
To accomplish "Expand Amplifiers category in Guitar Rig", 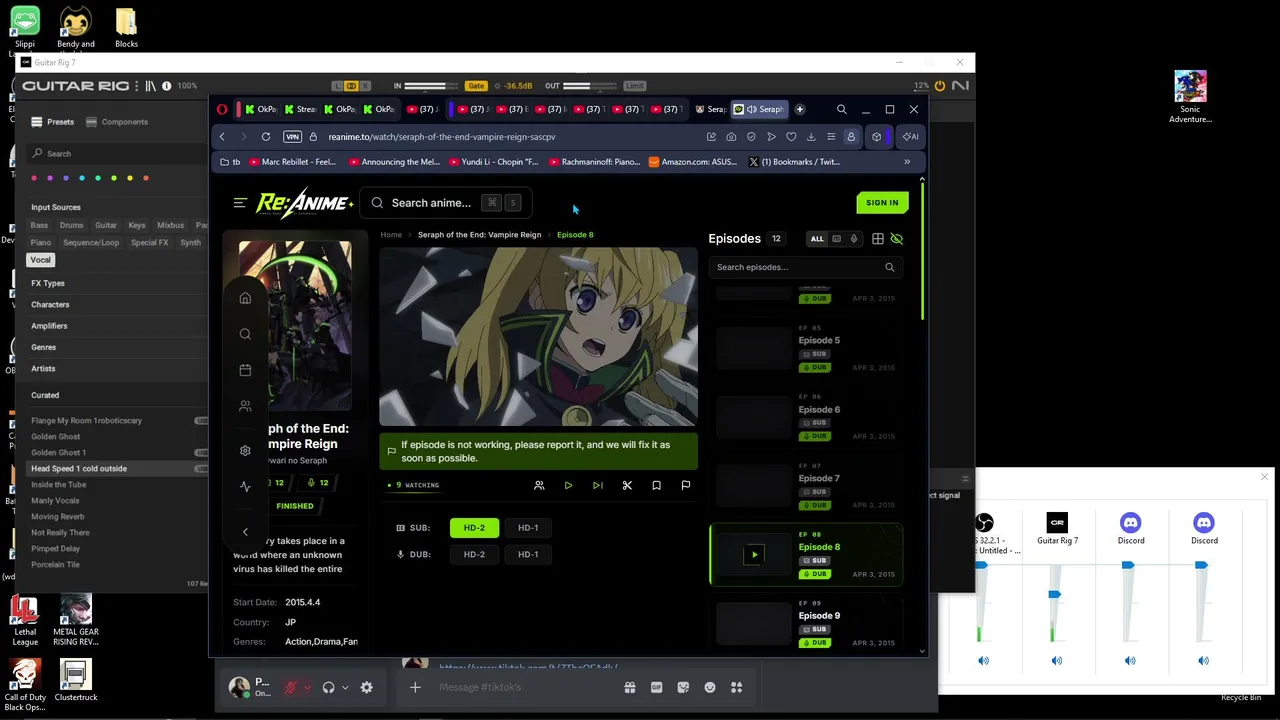I will (49, 325).
